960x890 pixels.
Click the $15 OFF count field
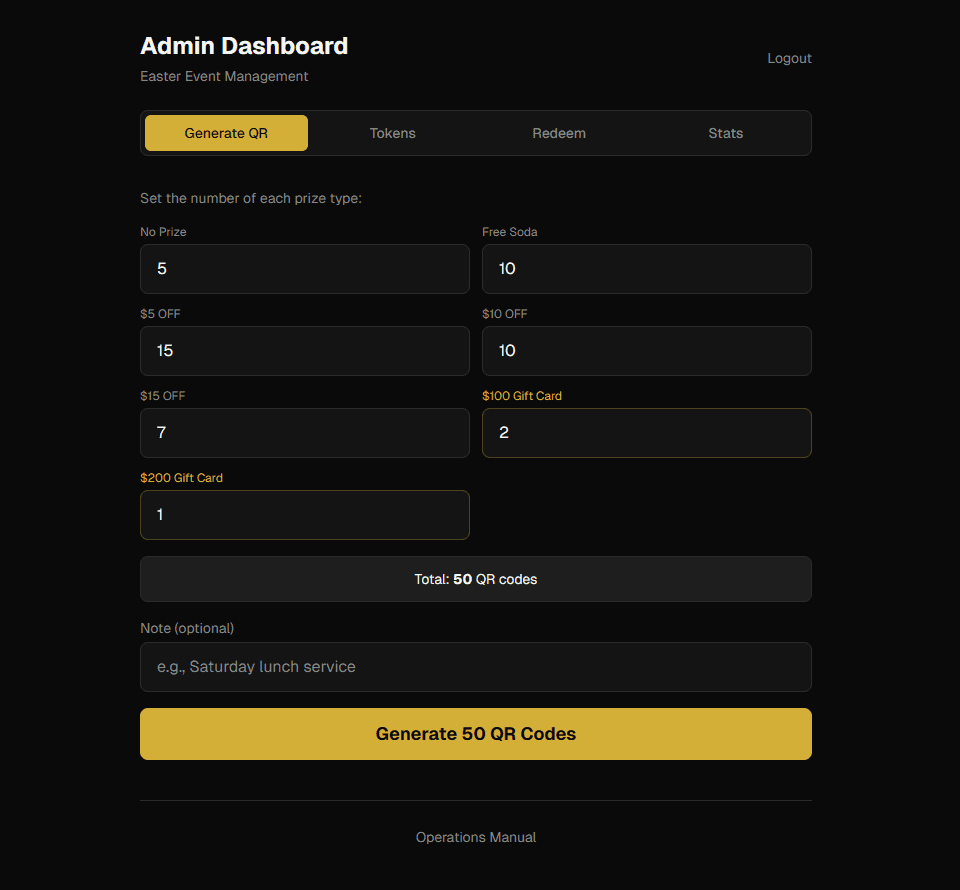(304, 432)
